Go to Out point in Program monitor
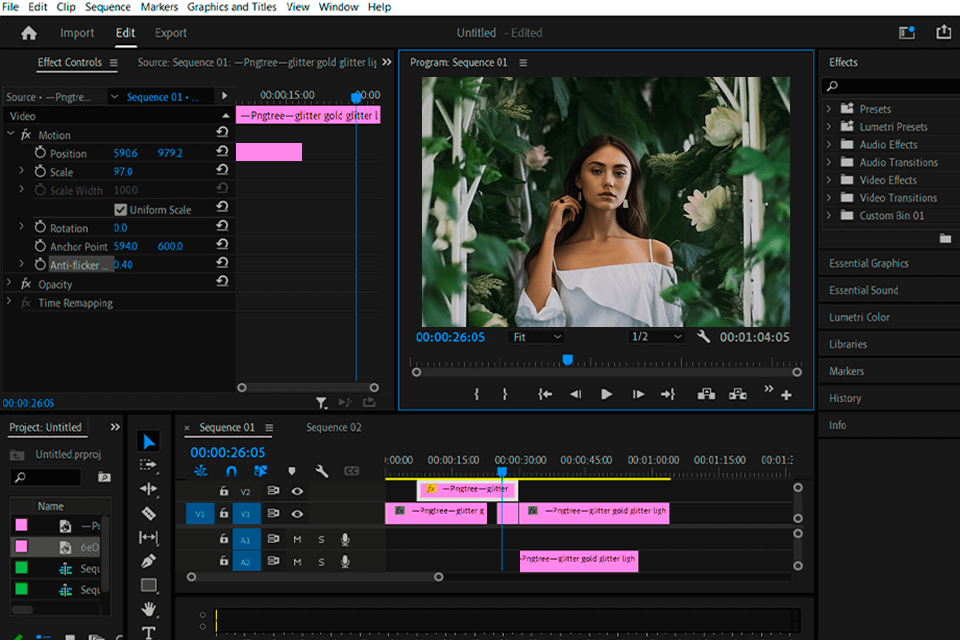Viewport: 960px width, 640px height. (x=668, y=394)
